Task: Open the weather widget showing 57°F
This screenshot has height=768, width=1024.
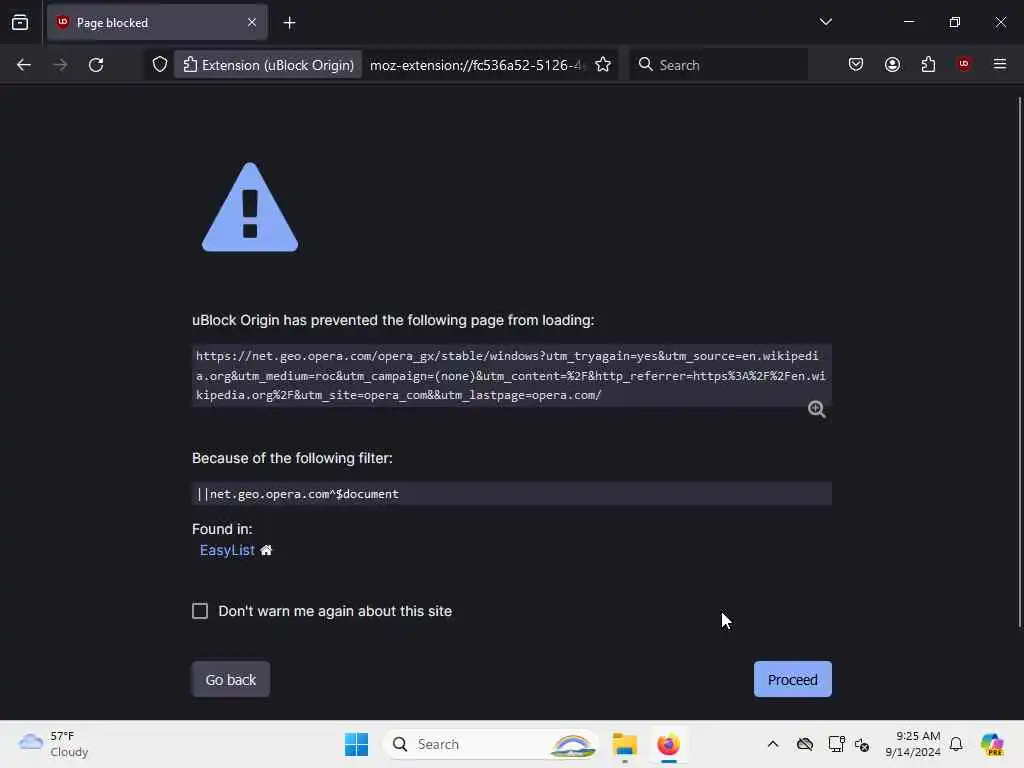Action: (x=54, y=744)
